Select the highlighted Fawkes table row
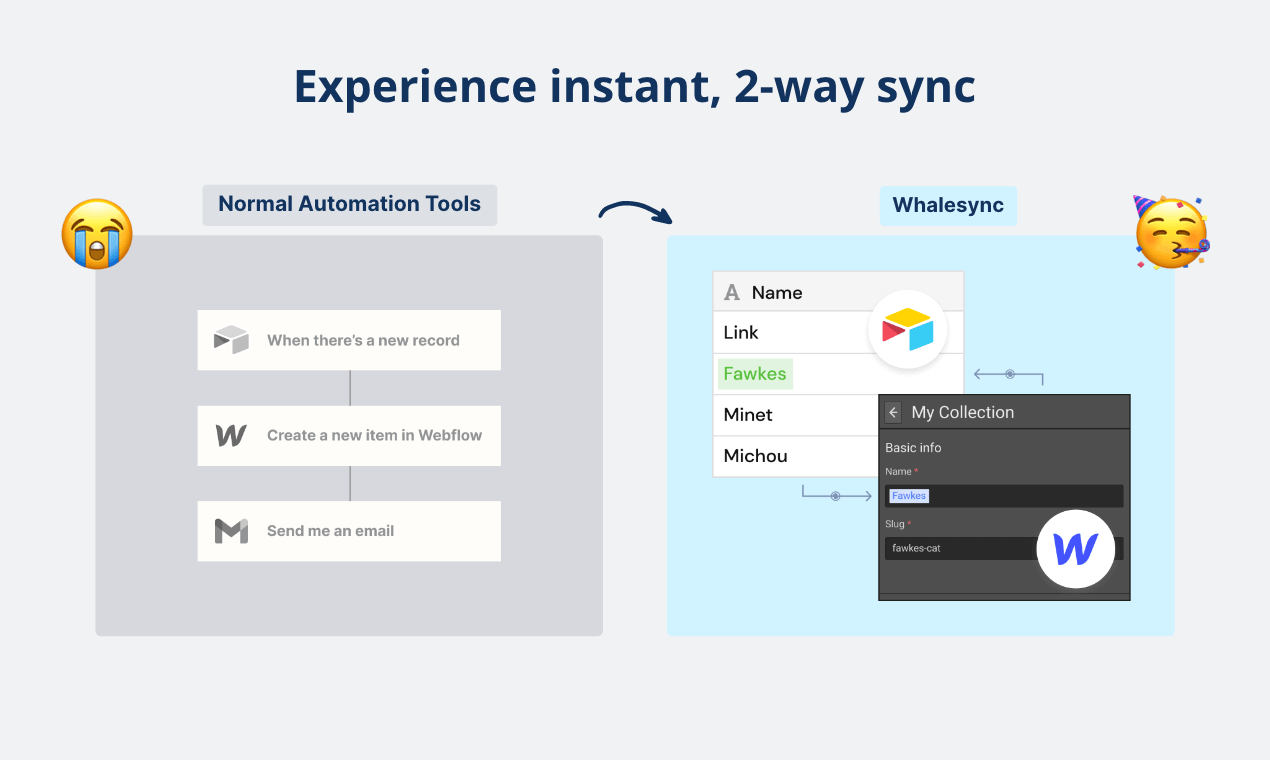This screenshot has width=1270, height=760. tap(790, 374)
